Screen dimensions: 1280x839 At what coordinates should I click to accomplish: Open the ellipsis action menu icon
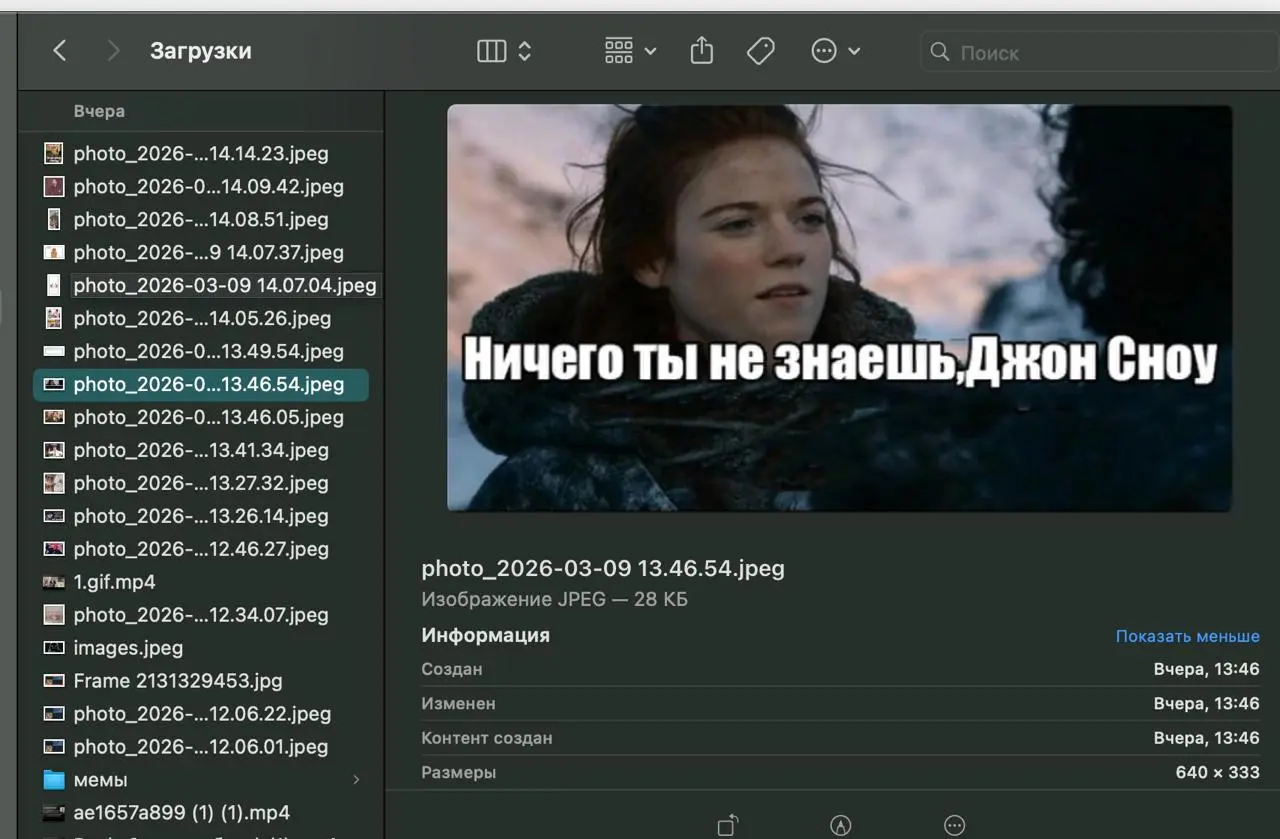pyautogui.click(x=824, y=51)
